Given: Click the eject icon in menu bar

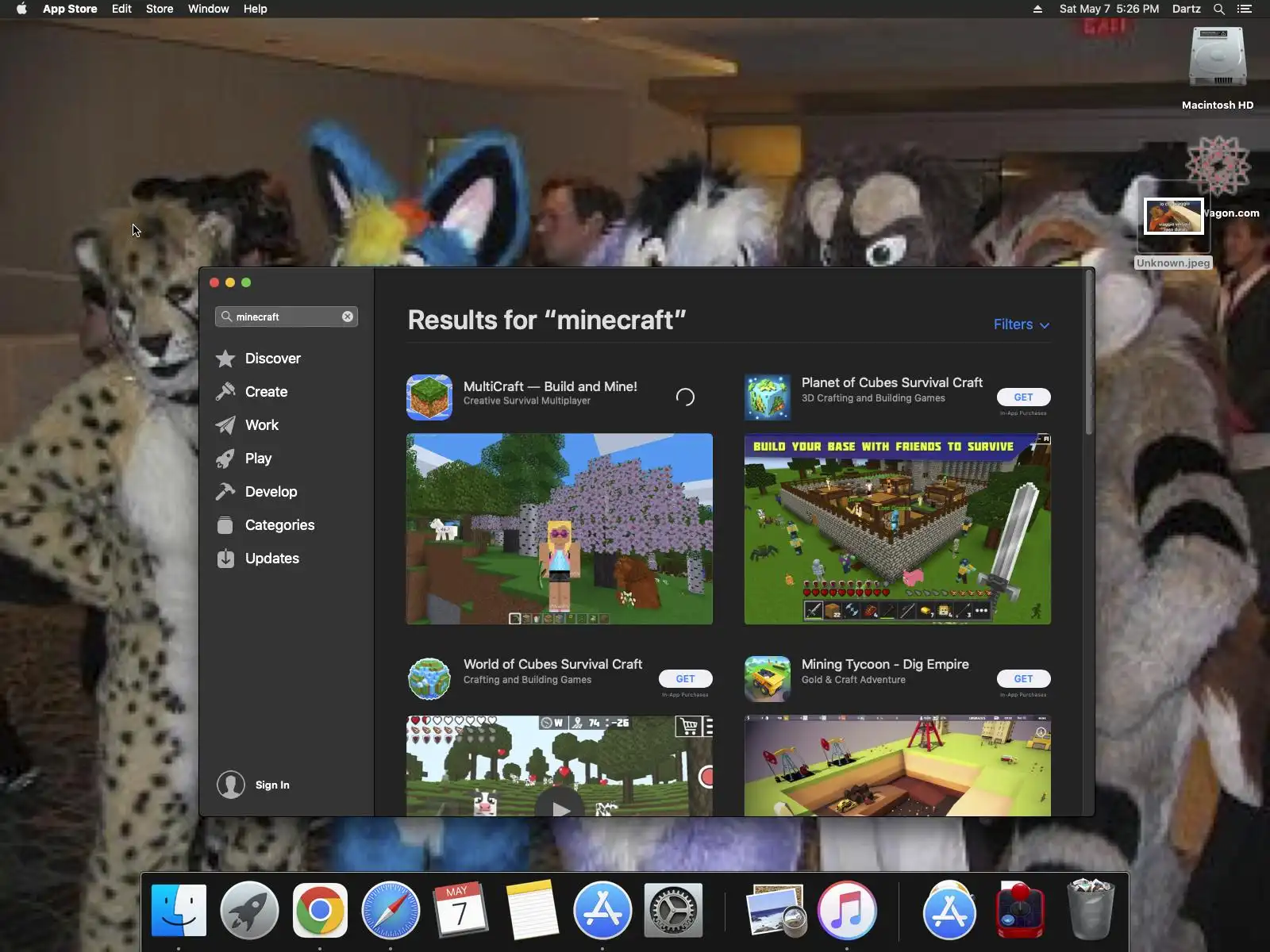Looking at the screenshot, I should (x=1037, y=9).
